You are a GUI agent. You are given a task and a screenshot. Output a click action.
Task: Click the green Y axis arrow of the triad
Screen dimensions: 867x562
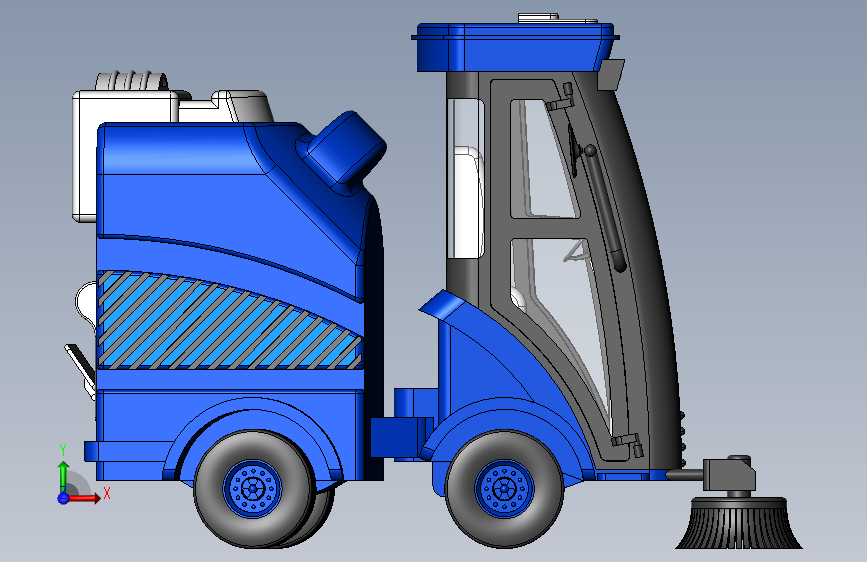(x=64, y=476)
